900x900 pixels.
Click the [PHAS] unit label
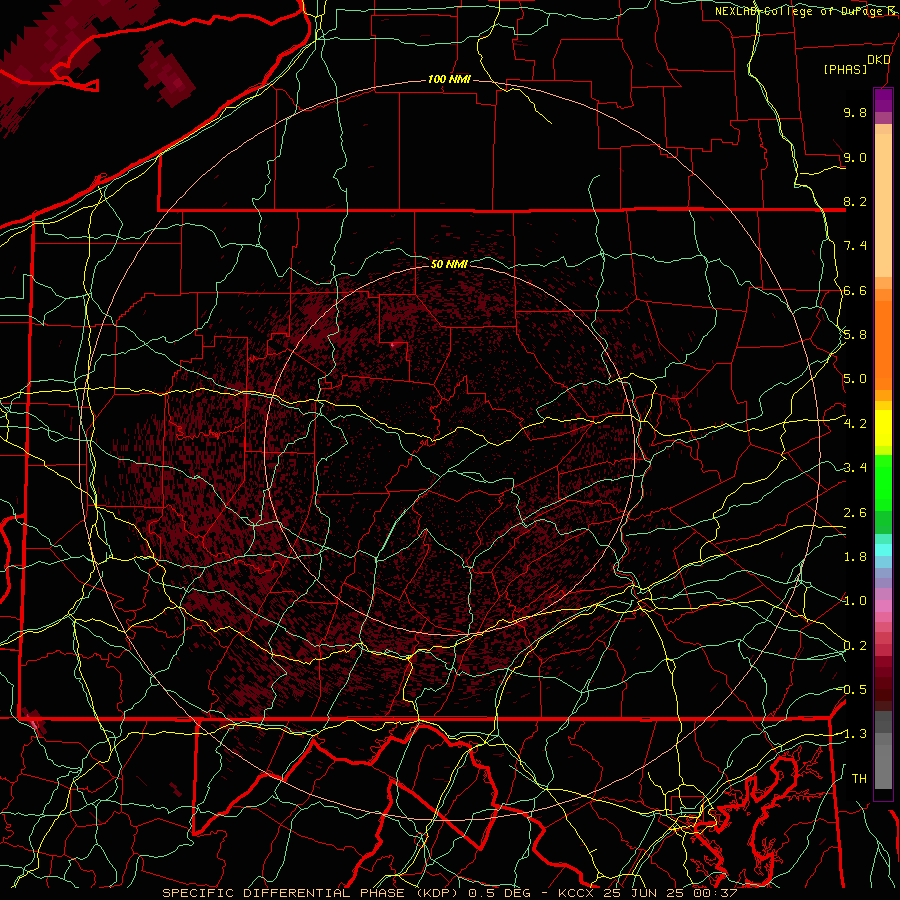845,69
